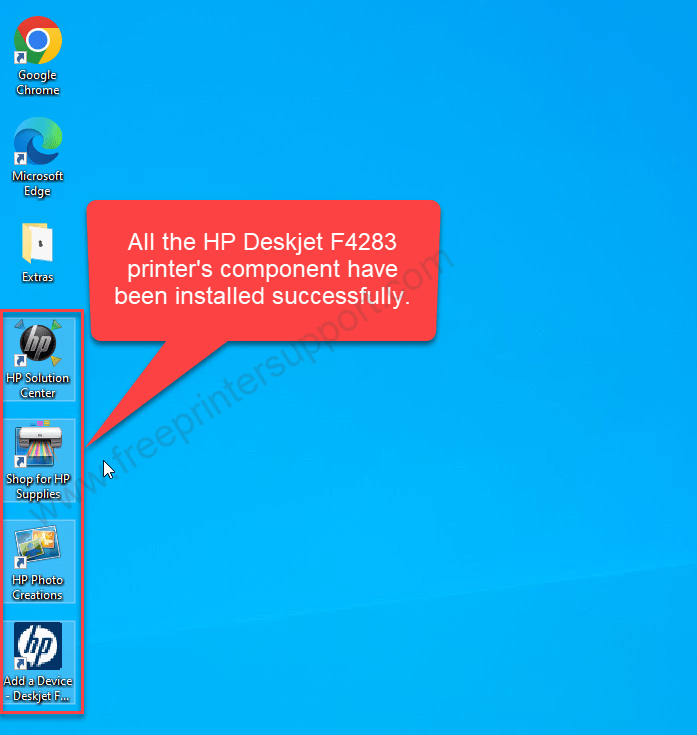Click the Shop for HP Supplies shortcut
Screen dimensions: 697x735
click(38, 444)
